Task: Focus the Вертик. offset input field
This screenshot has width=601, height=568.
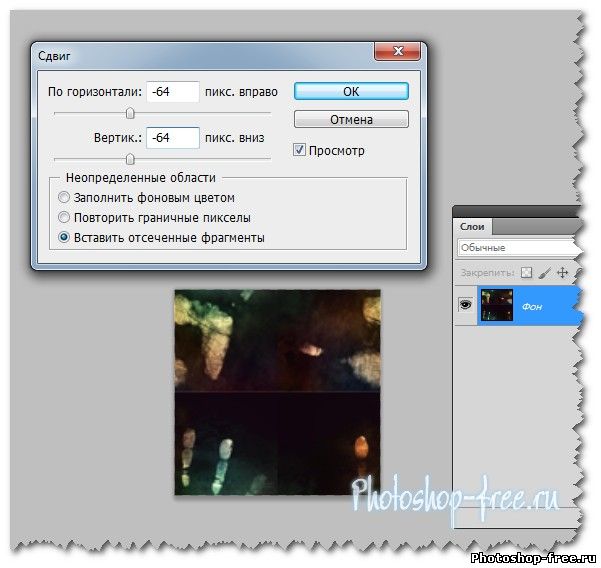Action: [x=172, y=137]
